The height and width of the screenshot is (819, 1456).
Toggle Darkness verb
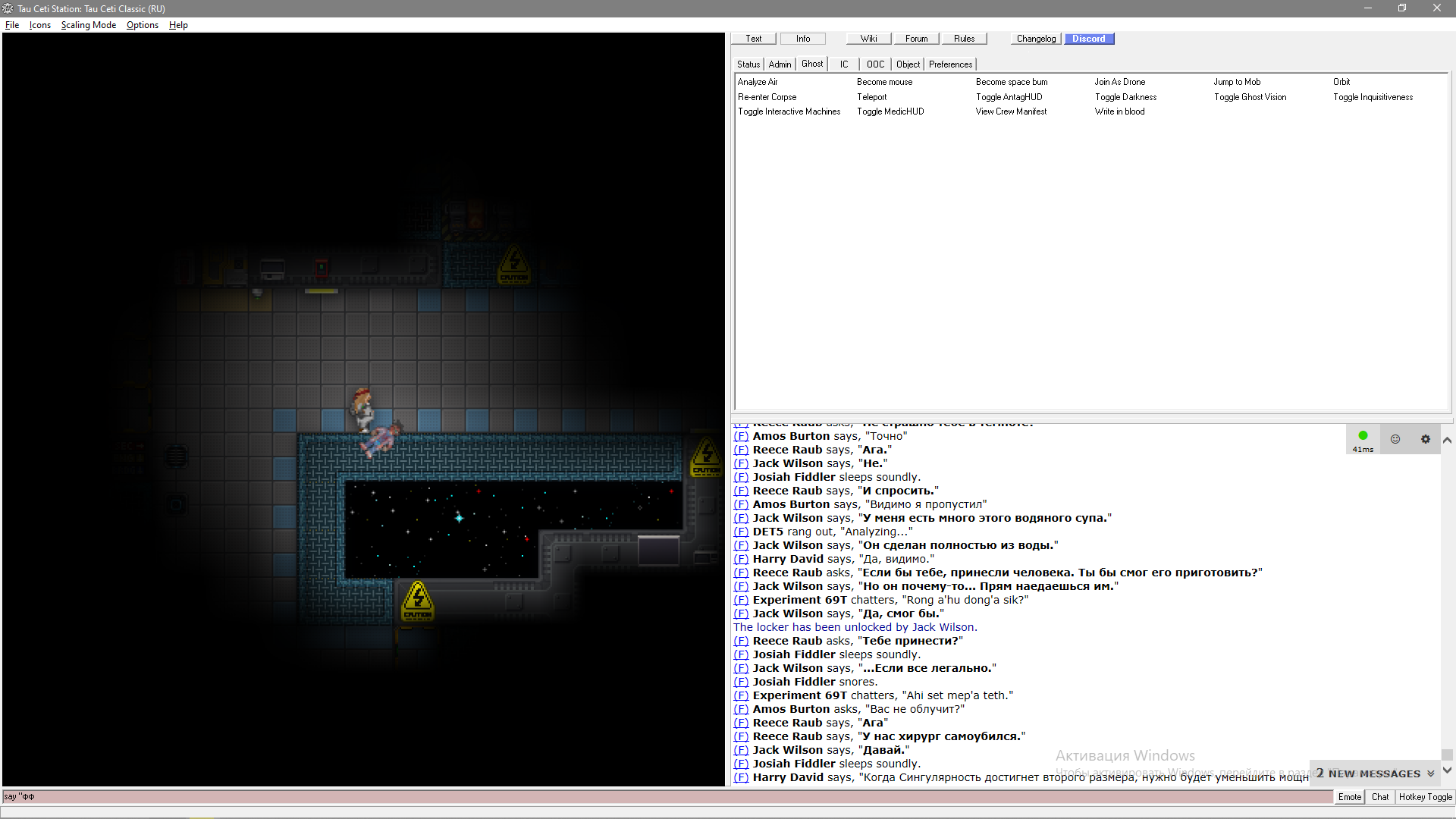pos(1125,97)
